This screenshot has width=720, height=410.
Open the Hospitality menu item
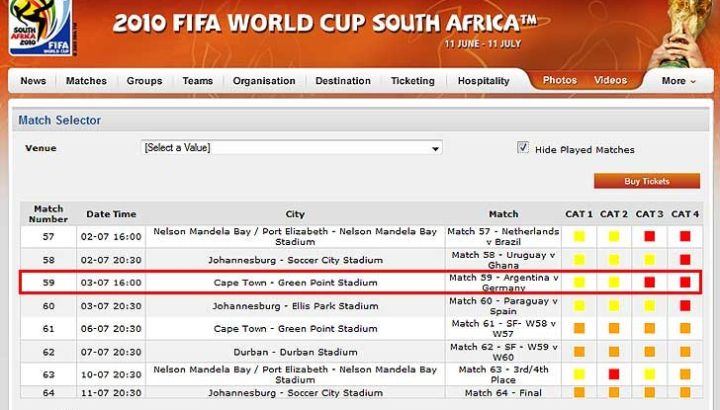(484, 81)
